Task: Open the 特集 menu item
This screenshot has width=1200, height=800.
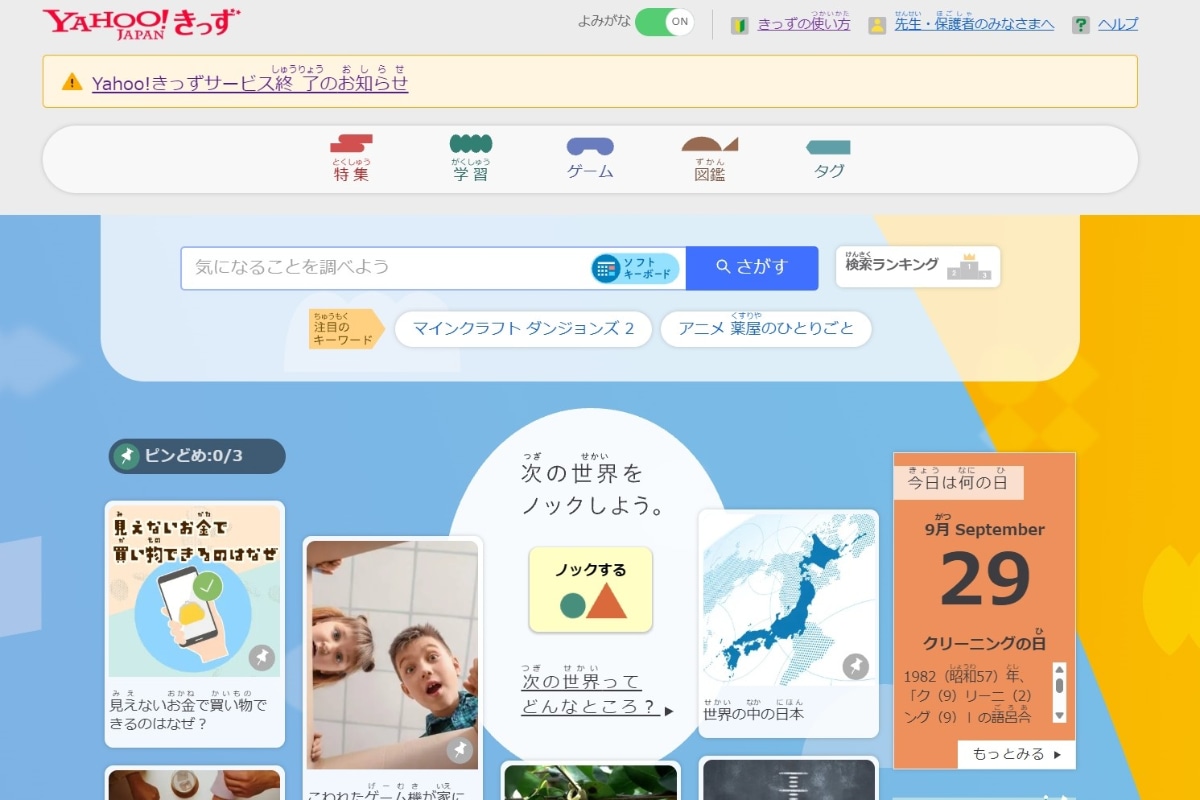Action: [351, 159]
